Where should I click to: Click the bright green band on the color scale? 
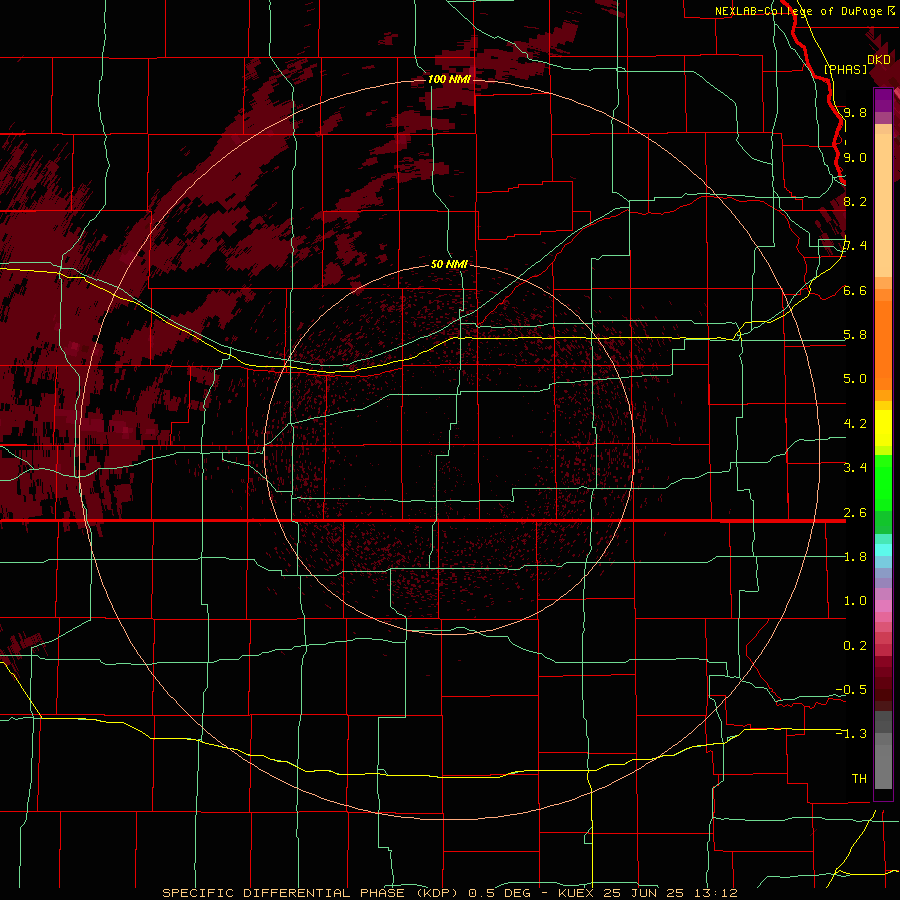pos(883,483)
